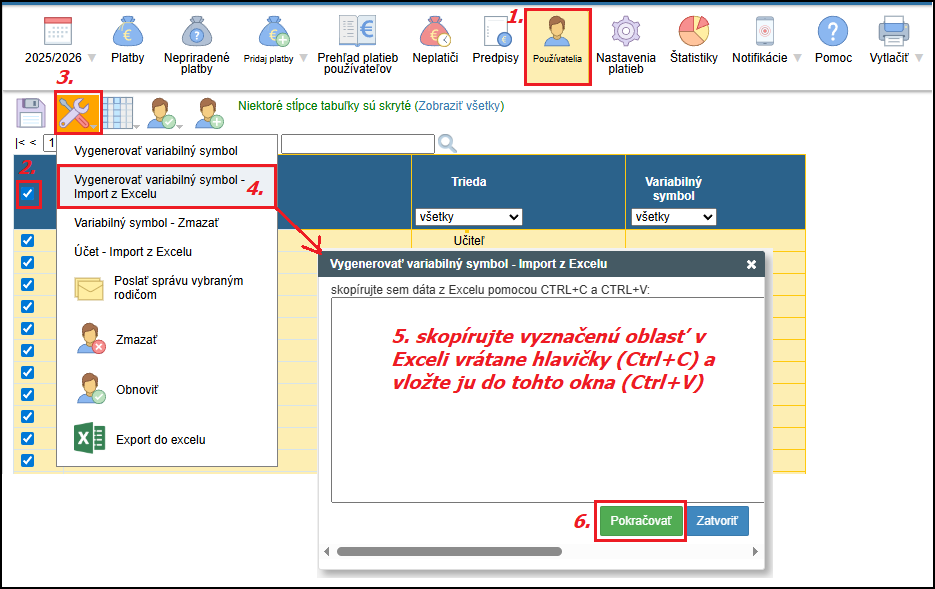Expand the Trieda filter dropdown
Viewport: 935px width, 589px height.
[x=468, y=216]
